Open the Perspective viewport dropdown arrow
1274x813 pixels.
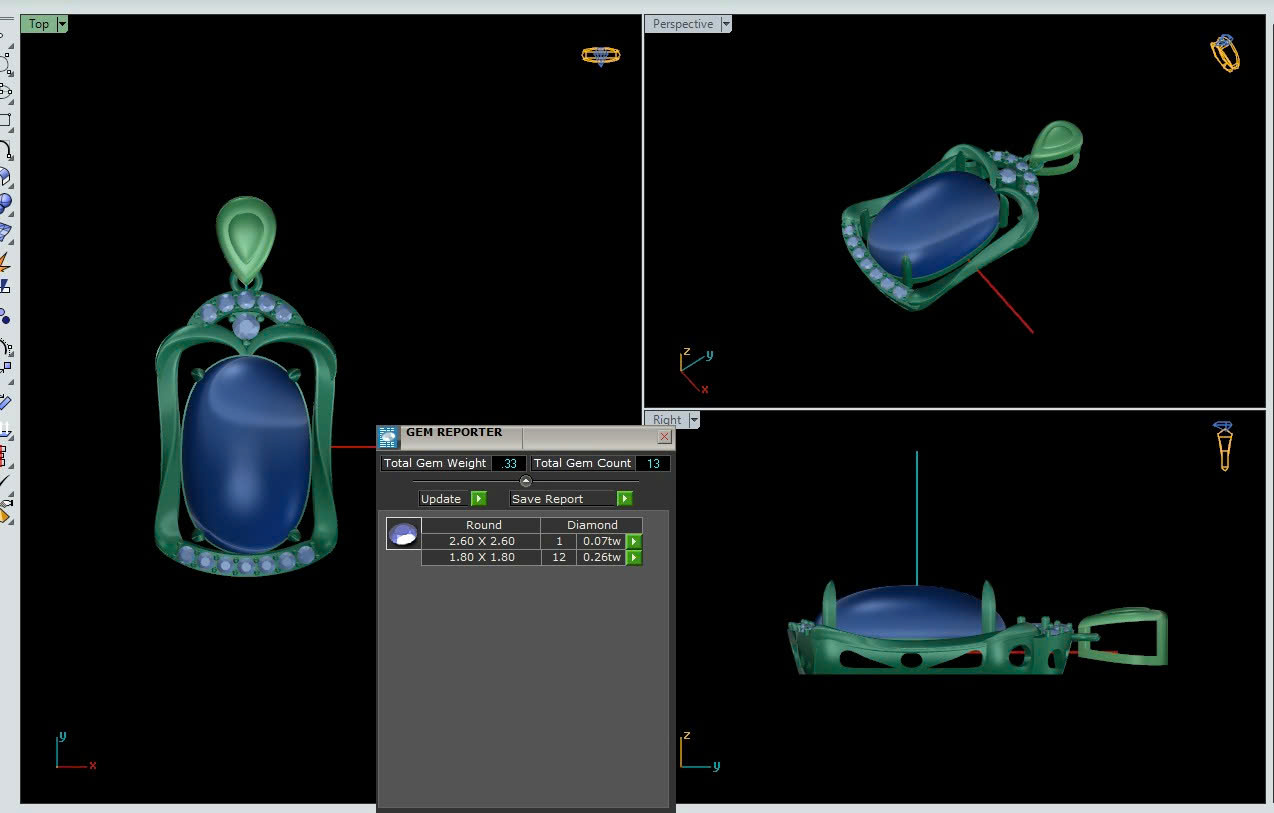pyautogui.click(x=726, y=24)
